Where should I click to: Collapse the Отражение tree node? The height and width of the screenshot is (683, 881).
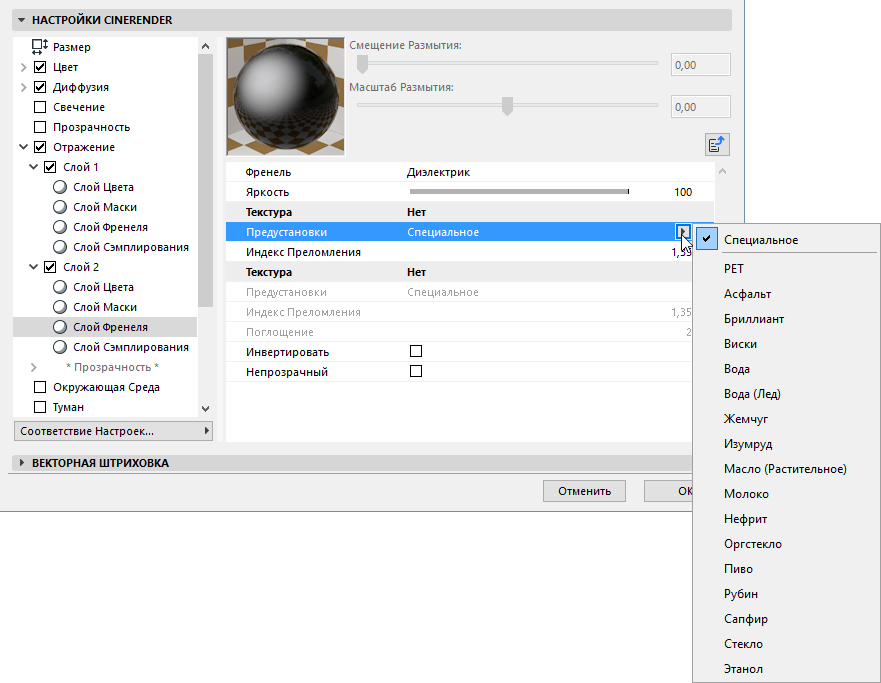coord(23,147)
